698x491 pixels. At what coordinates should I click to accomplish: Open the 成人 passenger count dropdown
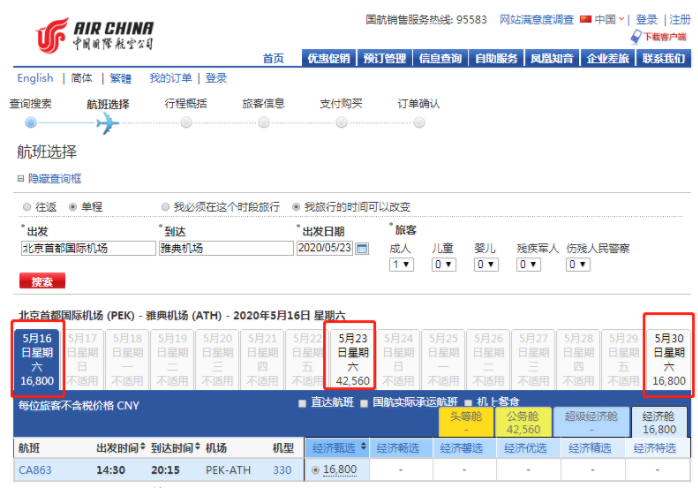pyautogui.click(x=401, y=264)
